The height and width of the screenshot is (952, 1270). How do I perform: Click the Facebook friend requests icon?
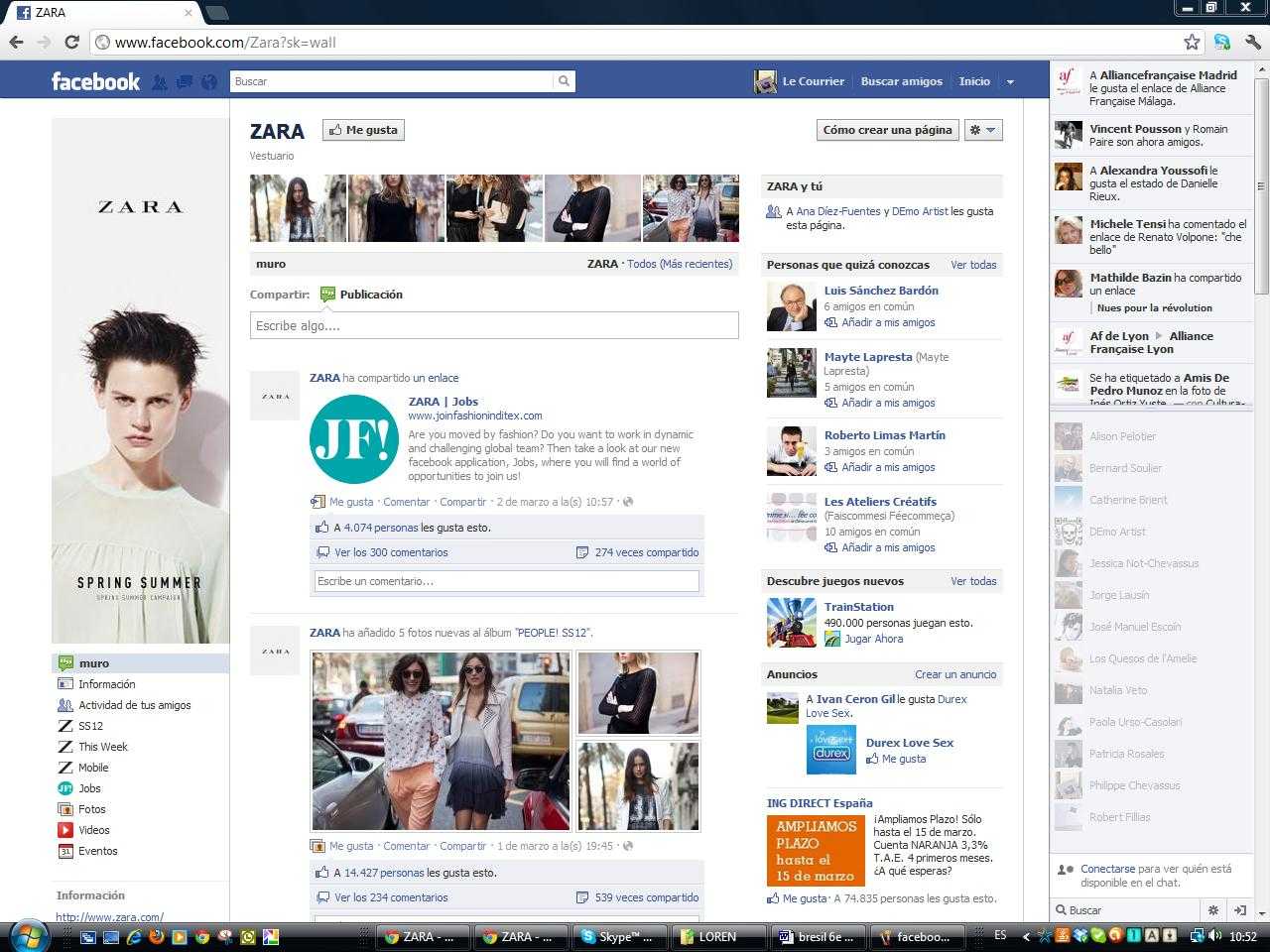(159, 82)
